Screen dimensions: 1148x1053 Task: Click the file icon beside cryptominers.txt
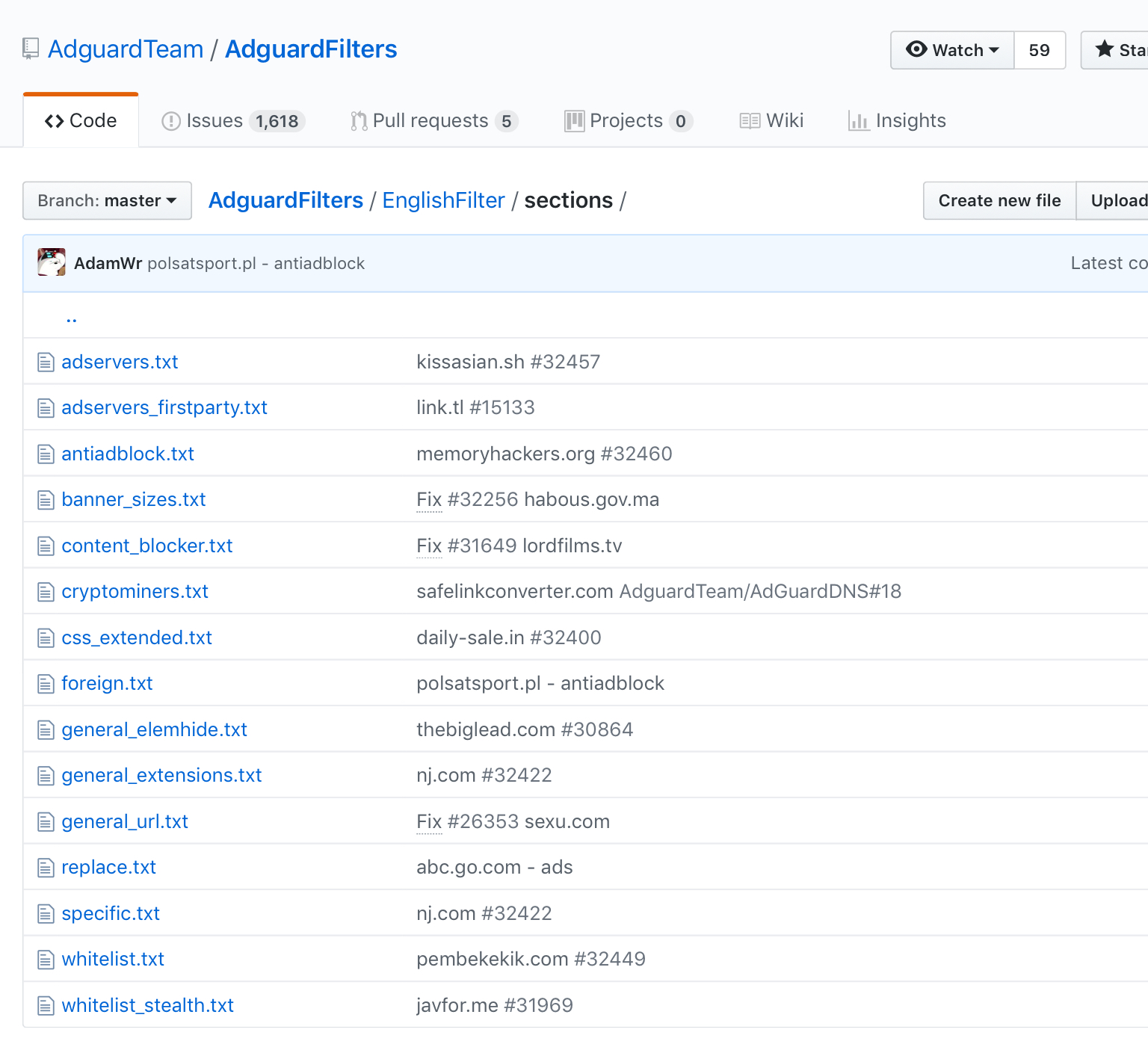coord(46,592)
